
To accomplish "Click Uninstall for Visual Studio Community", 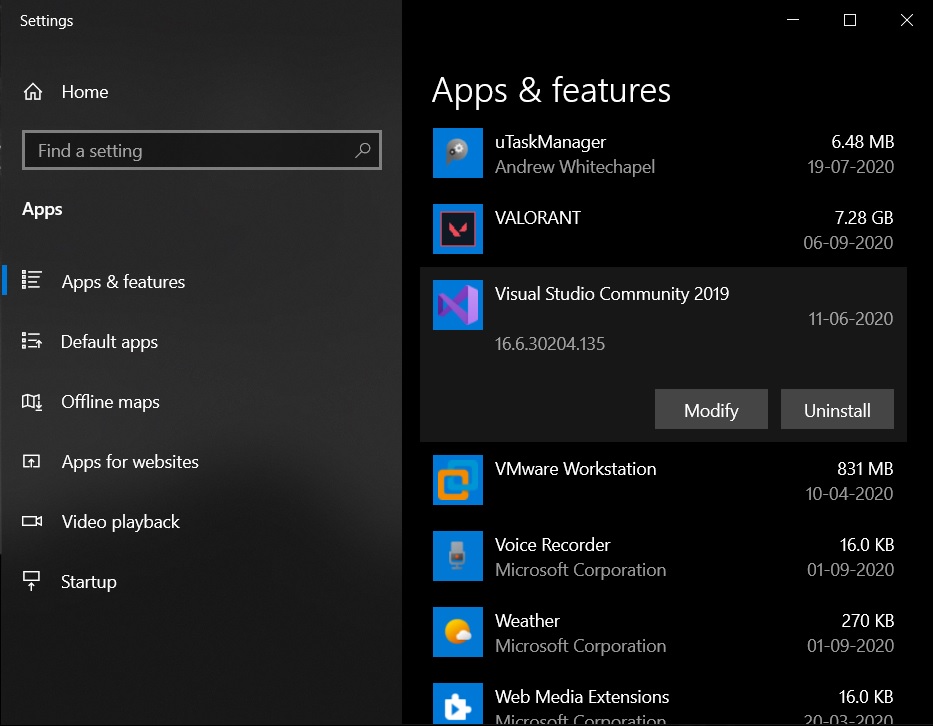I will [837, 409].
